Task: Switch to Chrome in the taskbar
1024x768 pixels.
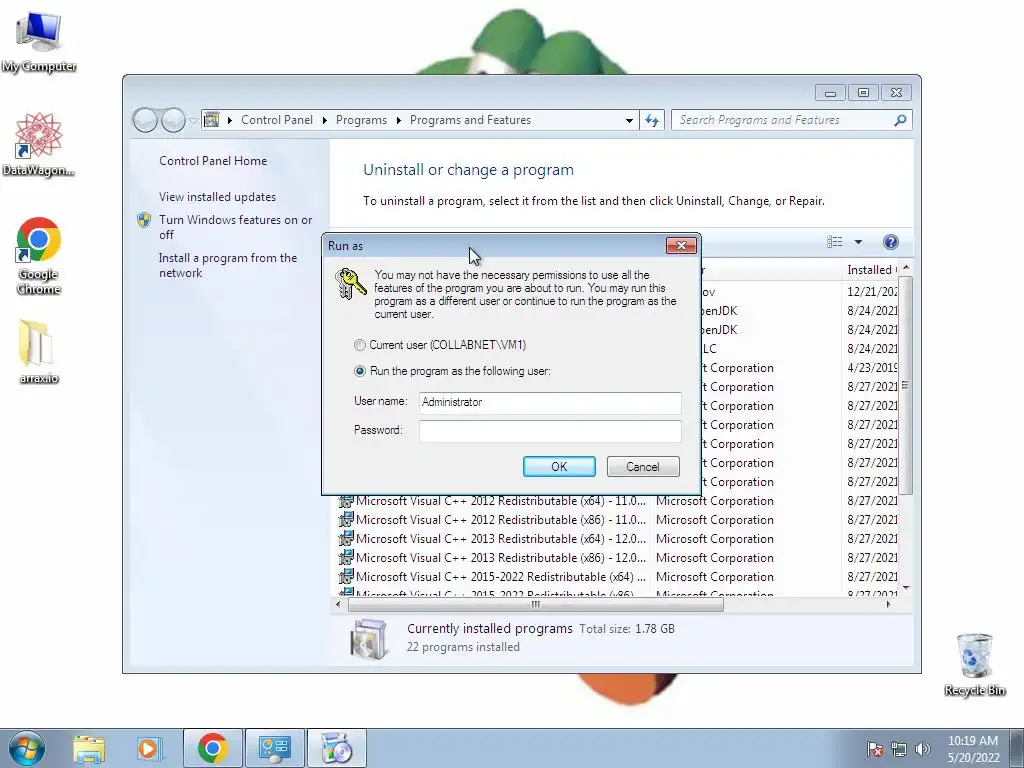Action: [x=212, y=748]
